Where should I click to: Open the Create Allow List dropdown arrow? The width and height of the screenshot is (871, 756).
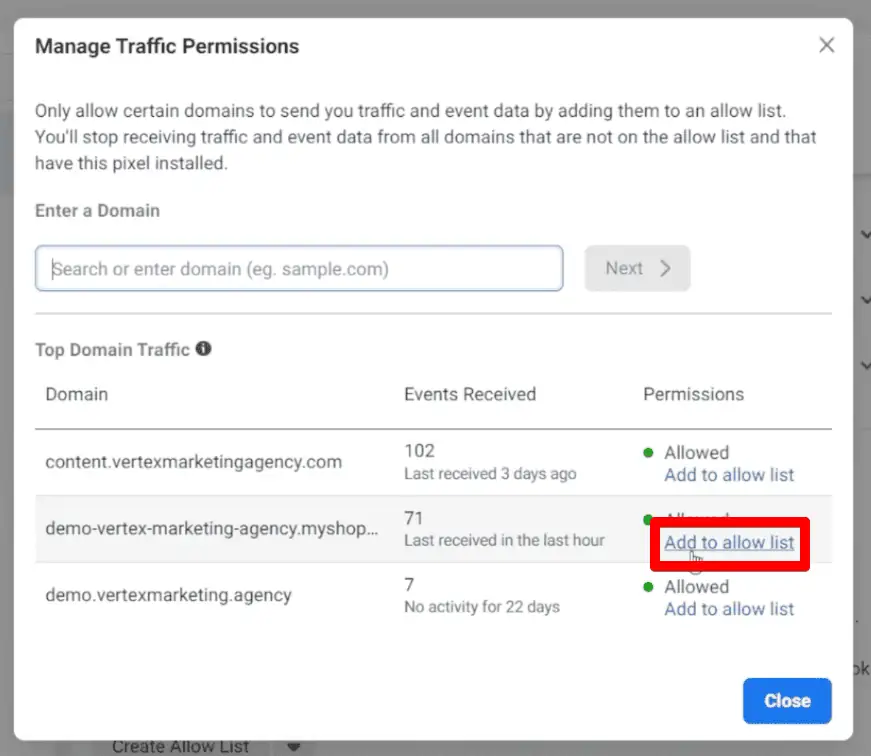293,745
